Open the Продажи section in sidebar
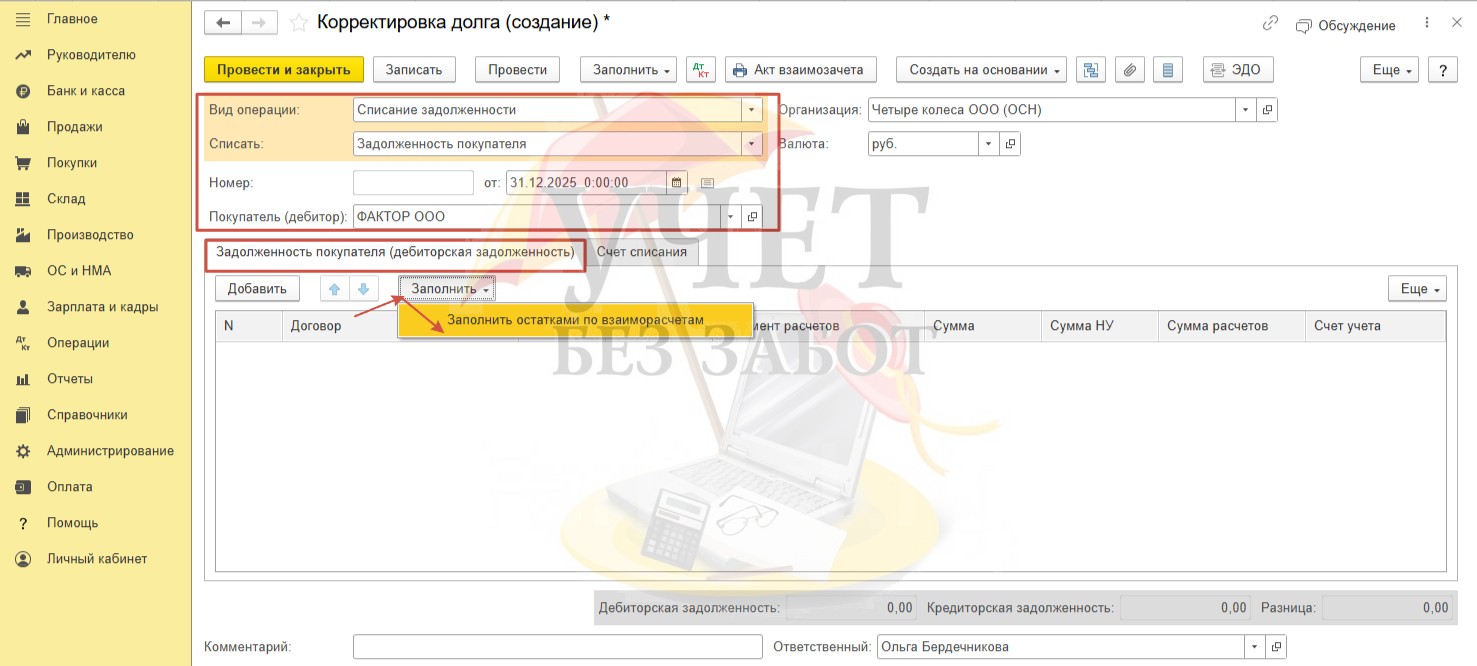 (x=74, y=127)
